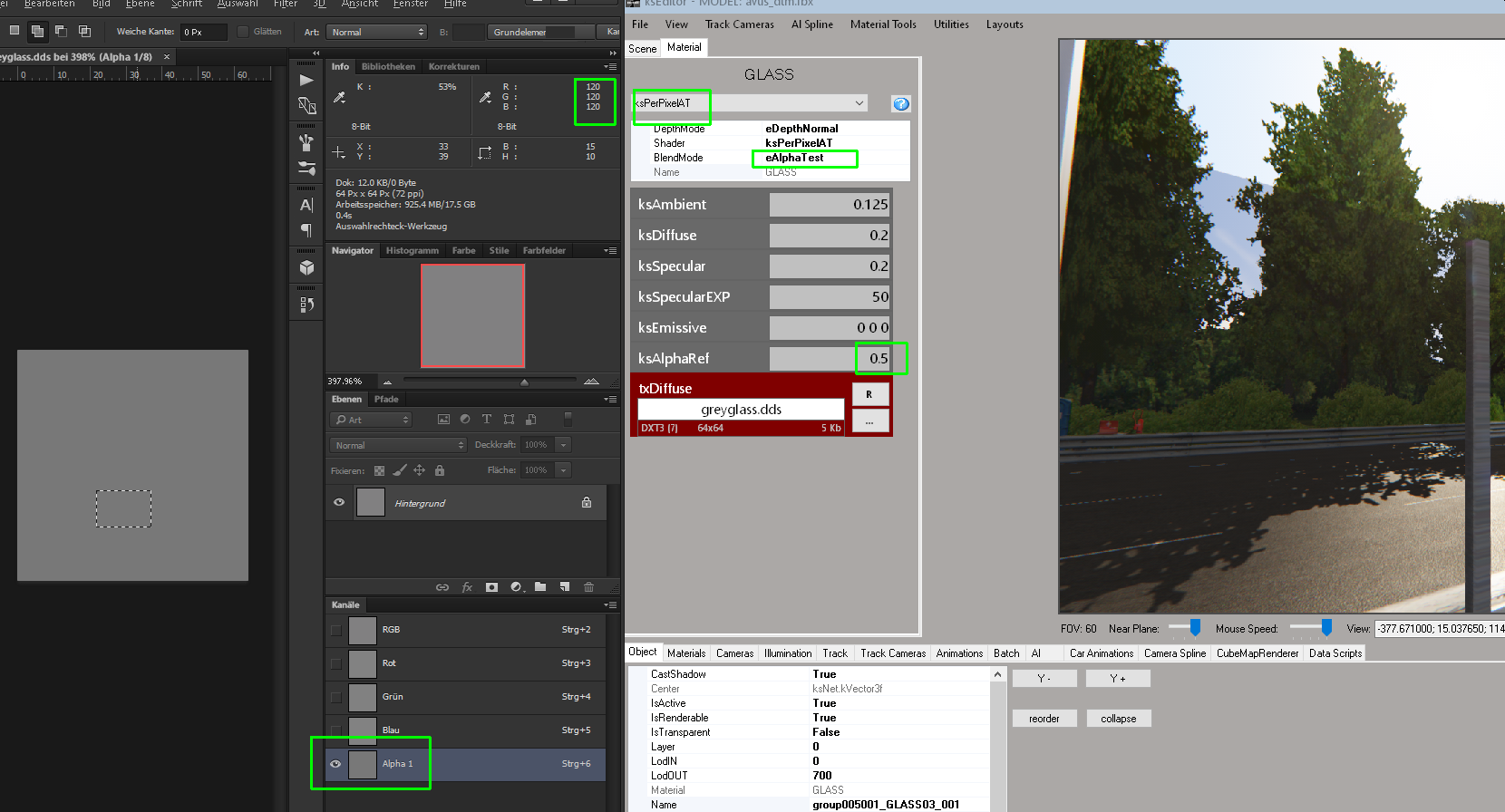Open the Character panel icon
1505x812 pixels.
(x=306, y=205)
